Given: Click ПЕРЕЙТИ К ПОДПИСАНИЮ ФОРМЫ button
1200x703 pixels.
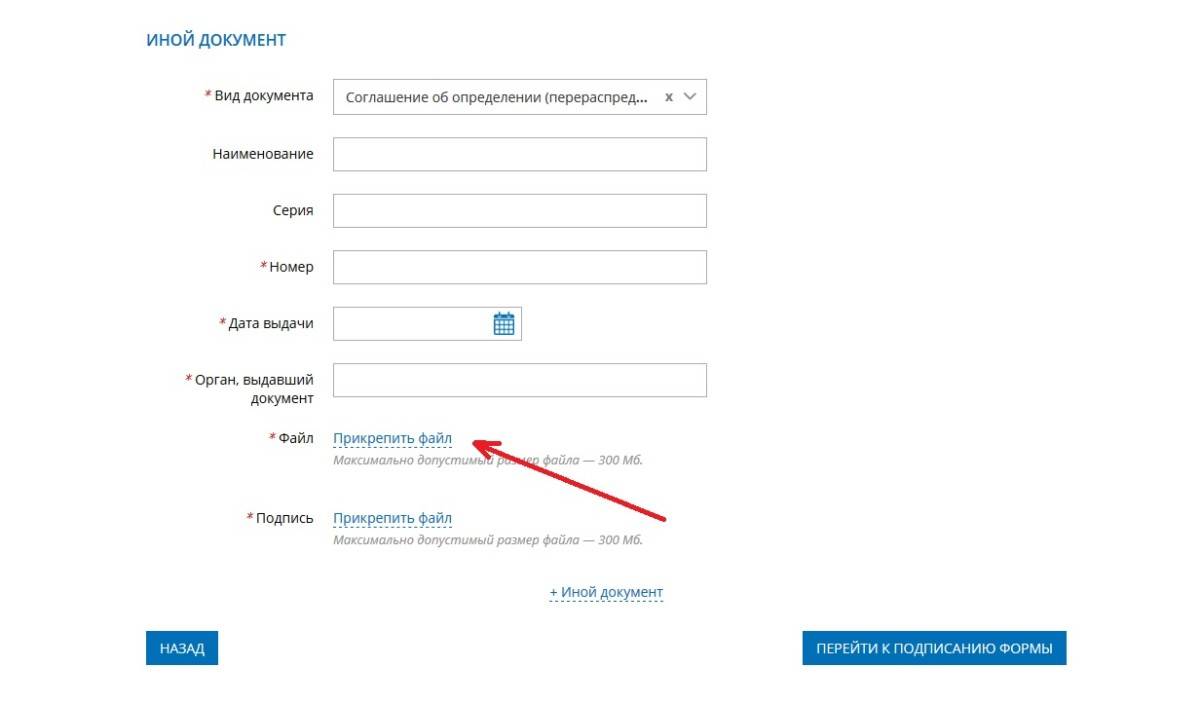Looking at the screenshot, I should pos(934,648).
